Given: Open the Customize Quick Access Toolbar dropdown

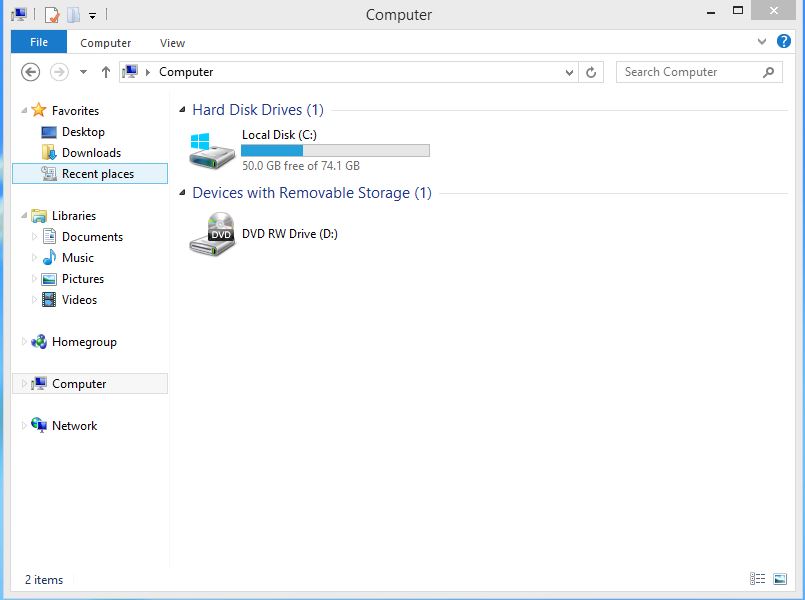Looking at the screenshot, I should 92,16.
